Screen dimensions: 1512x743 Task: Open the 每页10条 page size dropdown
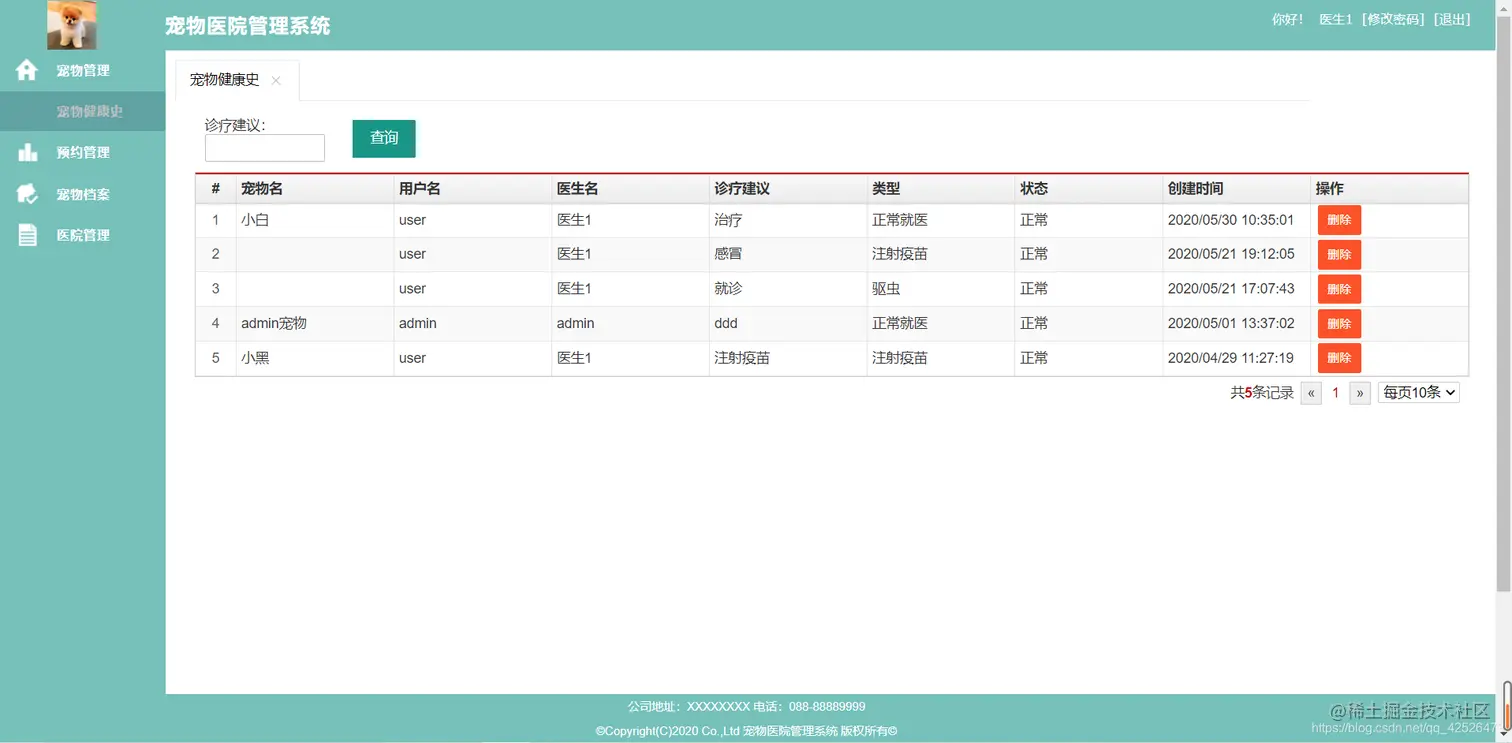[1419, 393]
